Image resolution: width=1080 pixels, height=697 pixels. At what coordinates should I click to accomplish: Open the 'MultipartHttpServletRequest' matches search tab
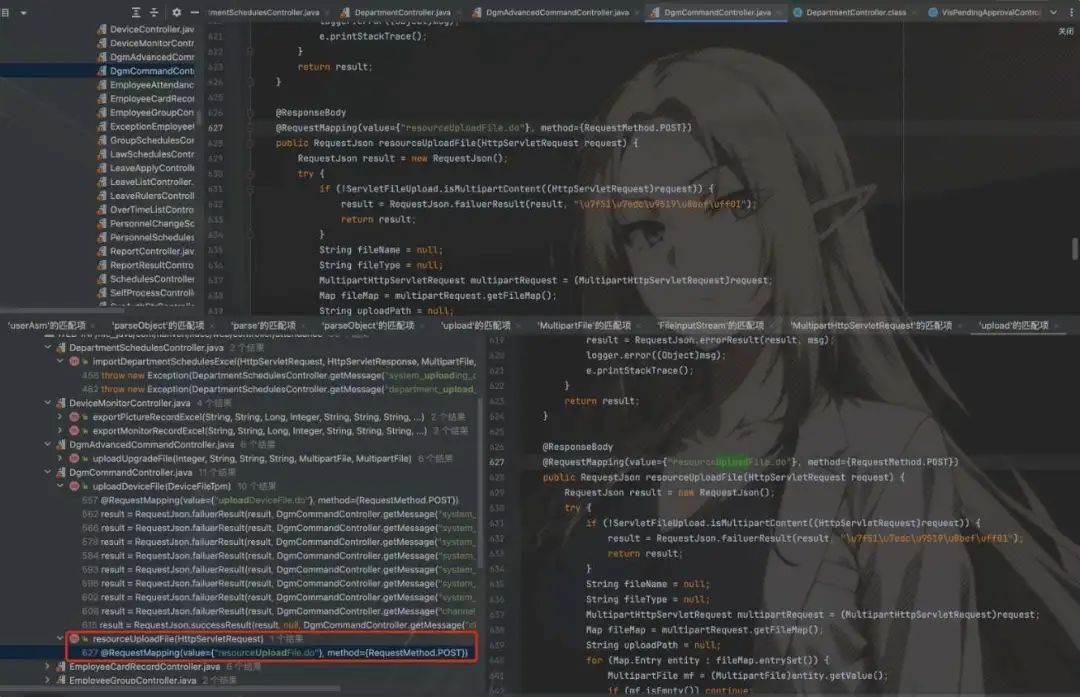pos(871,325)
